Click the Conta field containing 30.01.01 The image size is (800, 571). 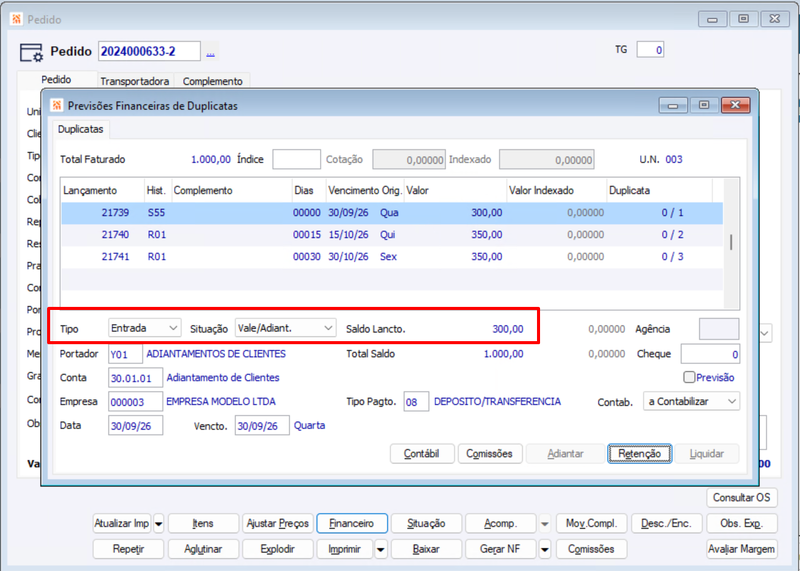pyautogui.click(x=135, y=378)
